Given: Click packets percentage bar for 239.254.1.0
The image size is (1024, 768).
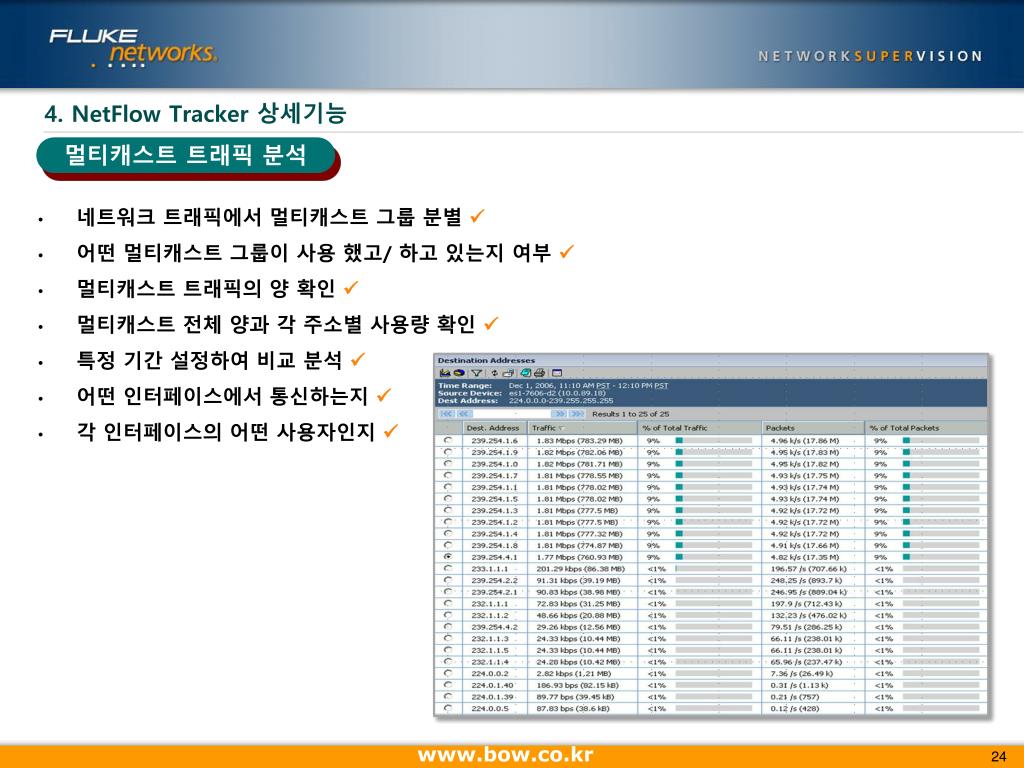Looking at the screenshot, I should (940, 464).
